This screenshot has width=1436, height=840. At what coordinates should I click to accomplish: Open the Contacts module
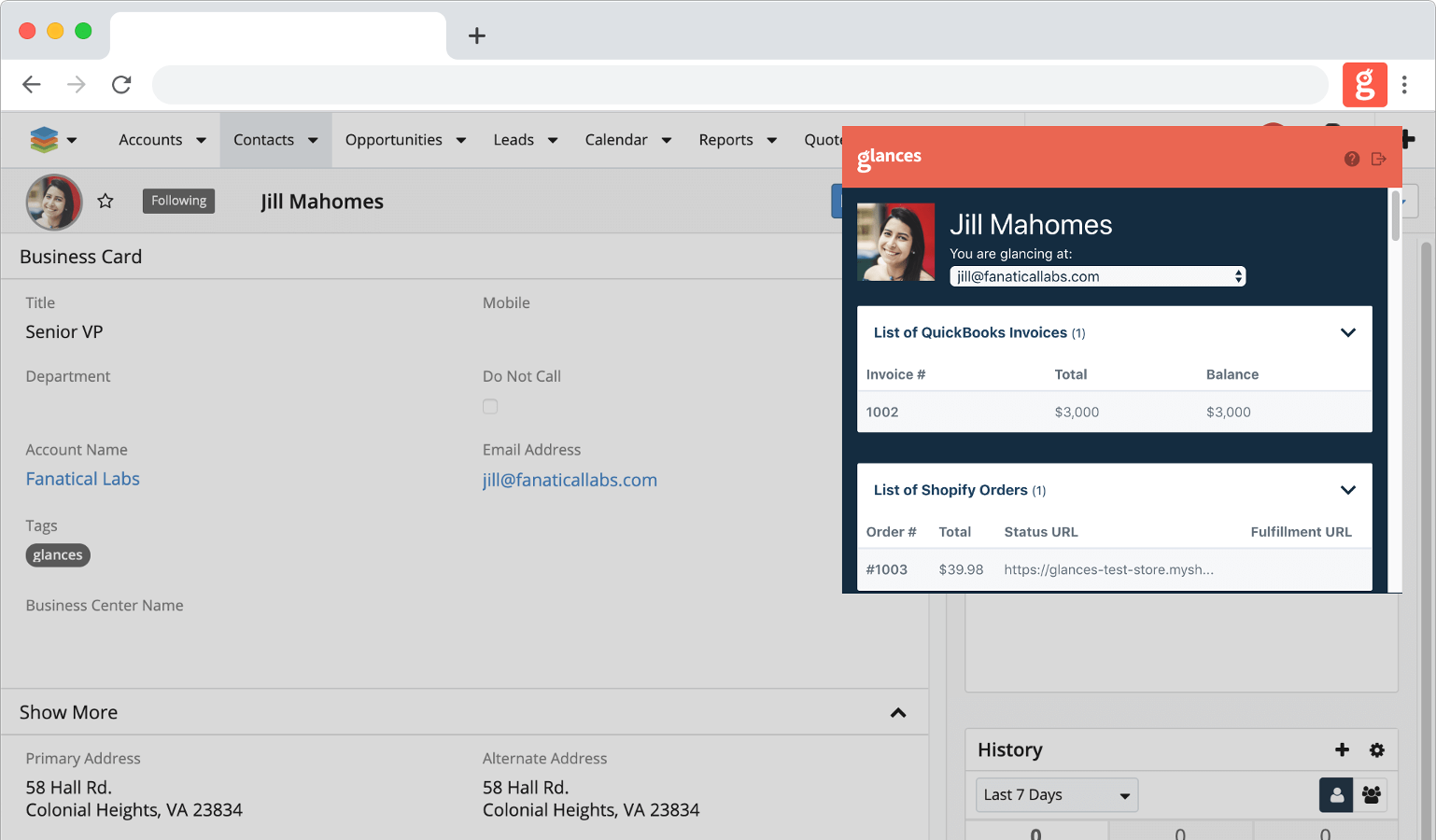pyautogui.click(x=263, y=140)
